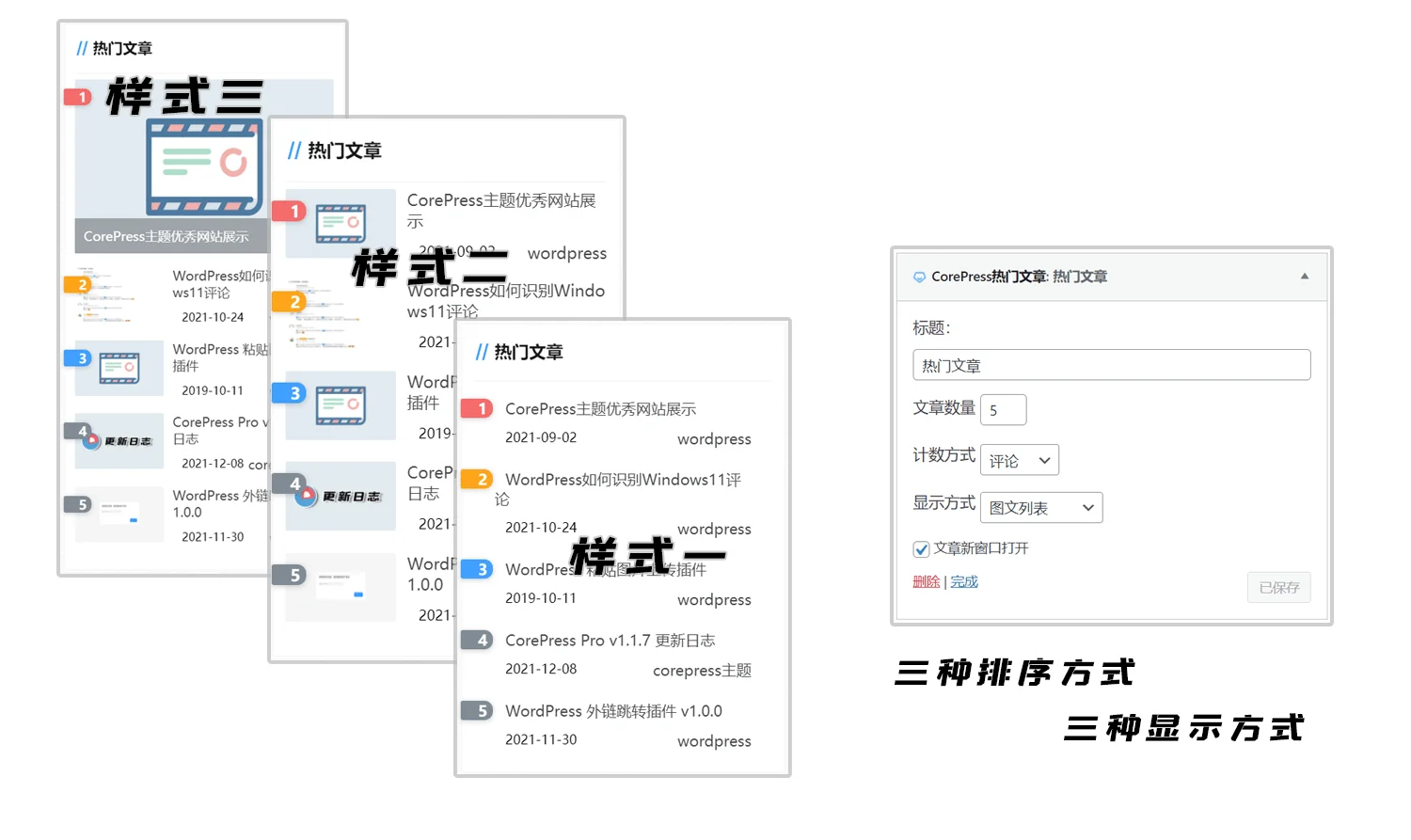Click wordpress tag beside date 2021-10-24
This screenshot has height=840, width=1411.
[714, 530]
